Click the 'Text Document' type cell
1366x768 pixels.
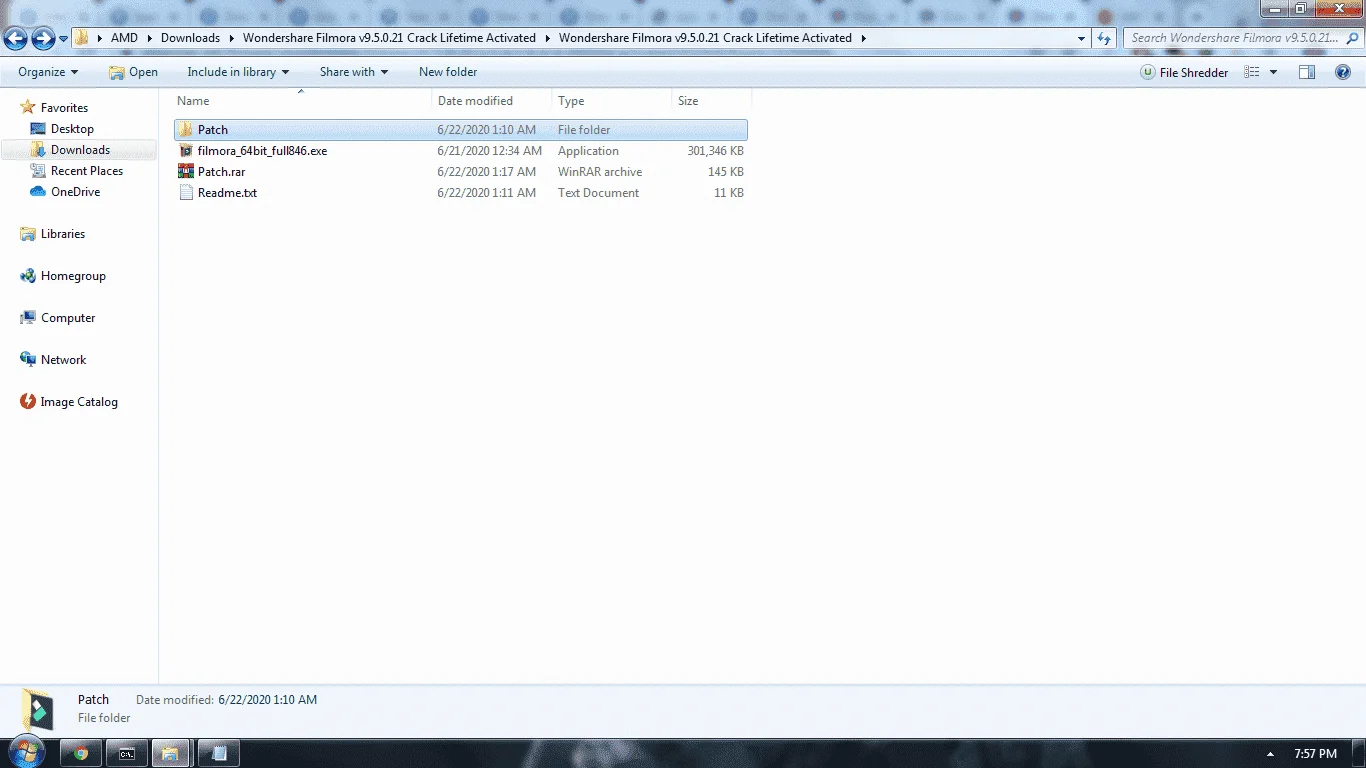pyautogui.click(x=598, y=193)
